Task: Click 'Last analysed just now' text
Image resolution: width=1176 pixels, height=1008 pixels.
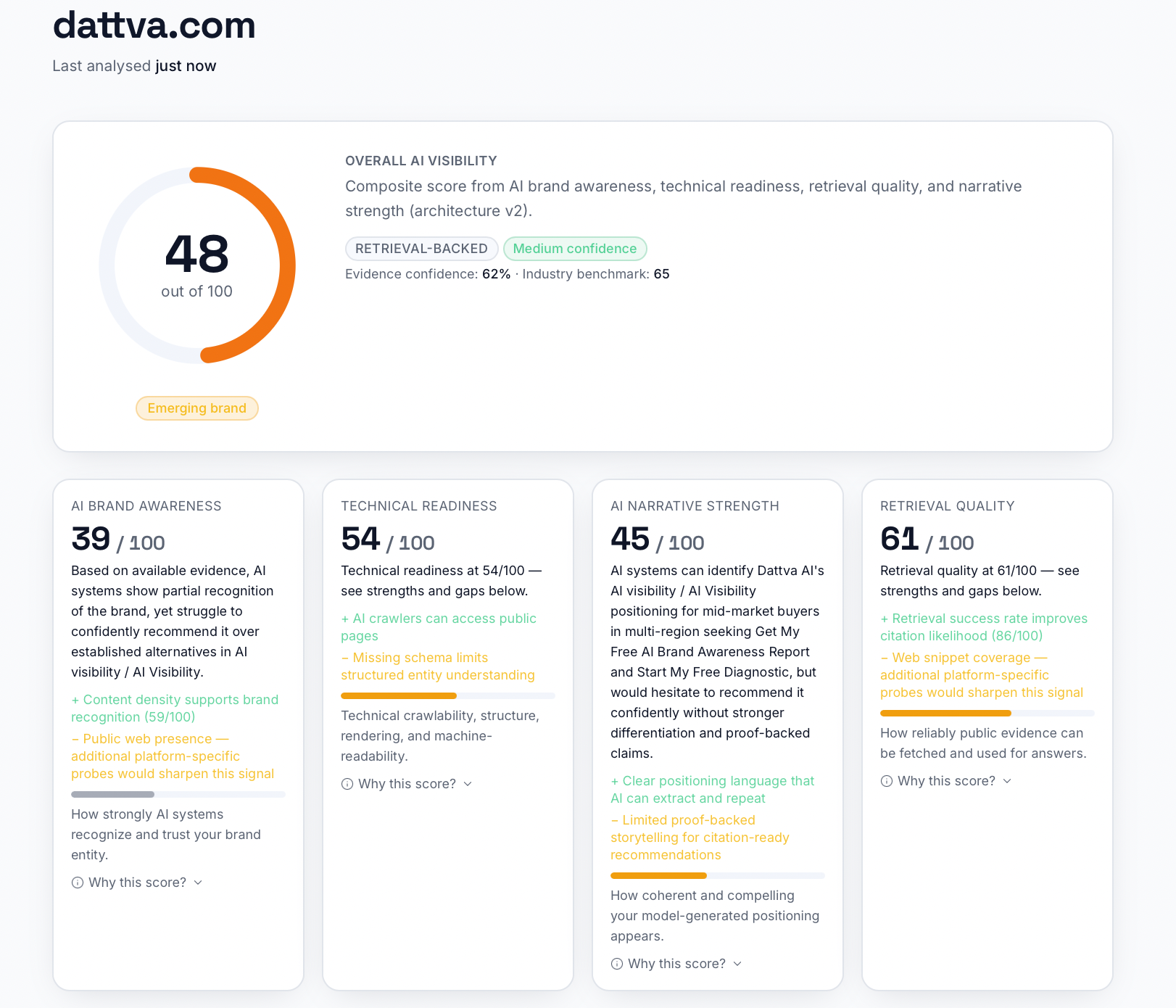Action: click(x=134, y=66)
